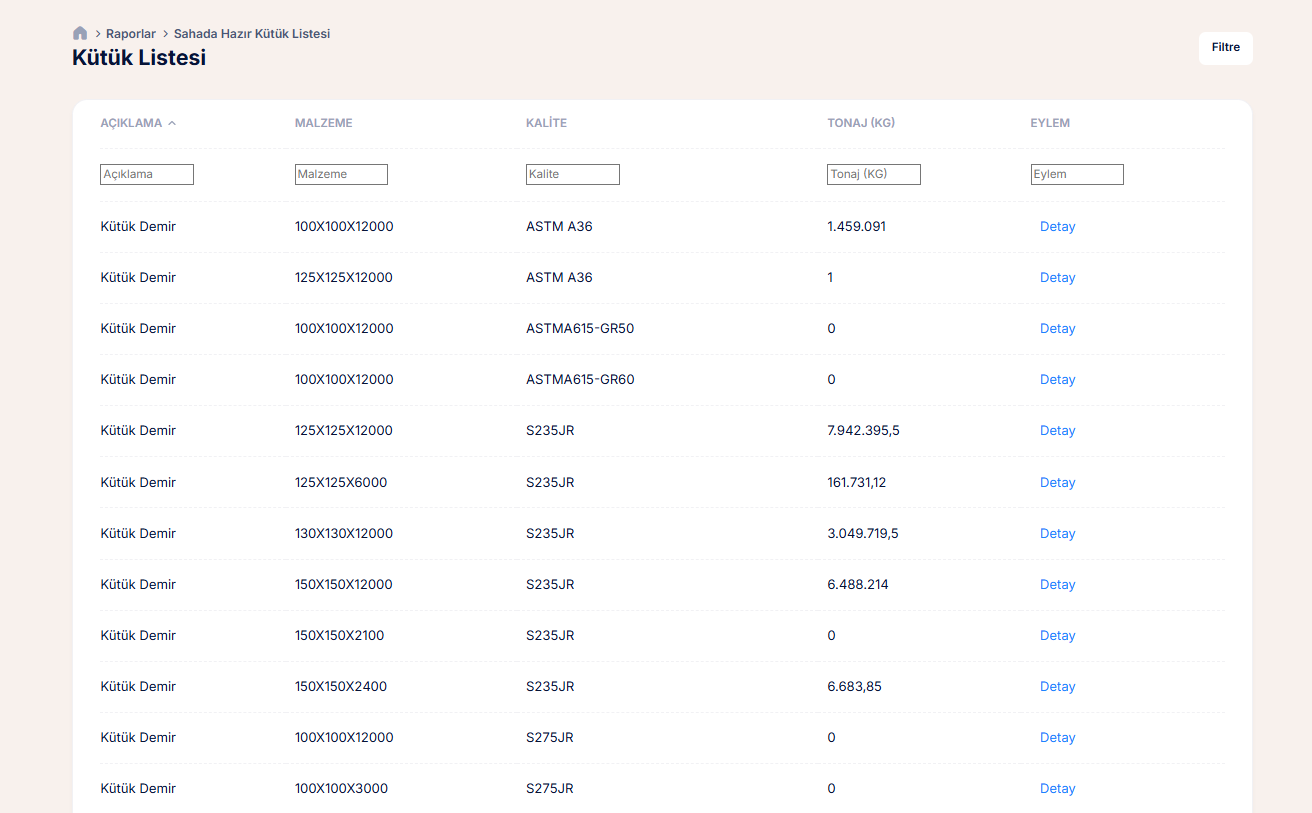Open Detay for S235JR 150X150X2400

coord(1057,687)
